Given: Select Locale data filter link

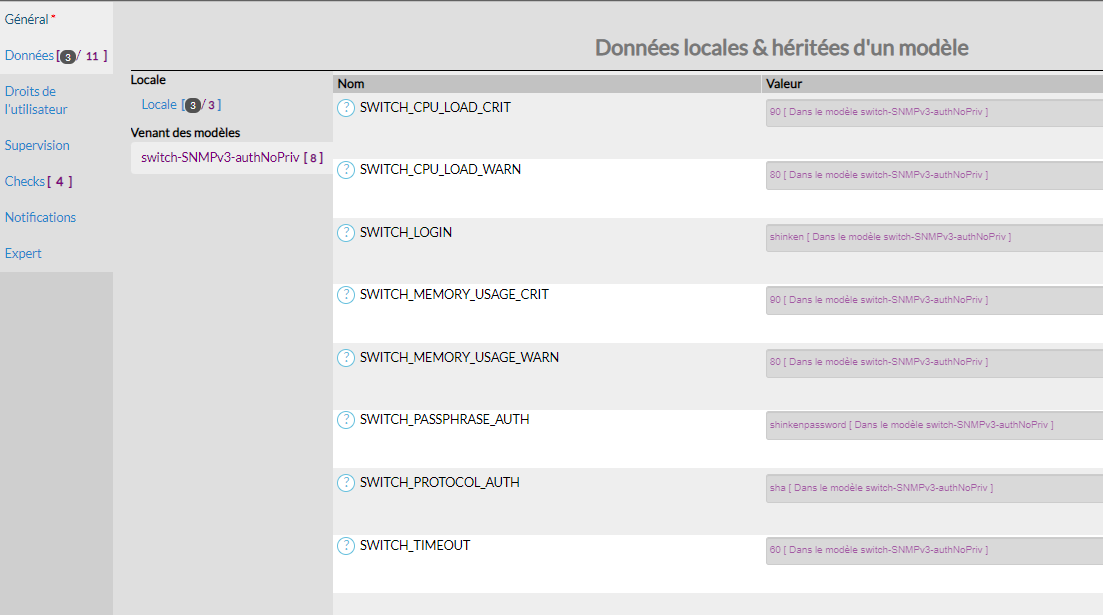Looking at the screenshot, I should (159, 104).
